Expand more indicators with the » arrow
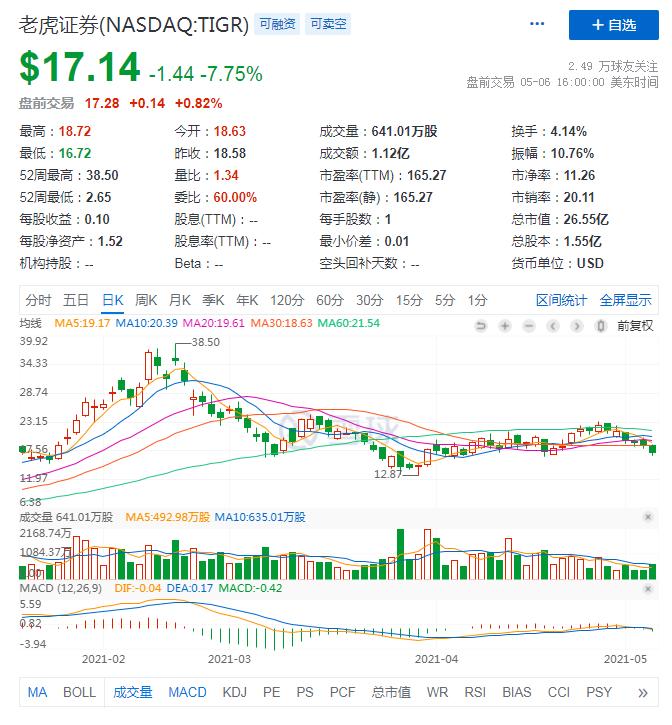 643,692
